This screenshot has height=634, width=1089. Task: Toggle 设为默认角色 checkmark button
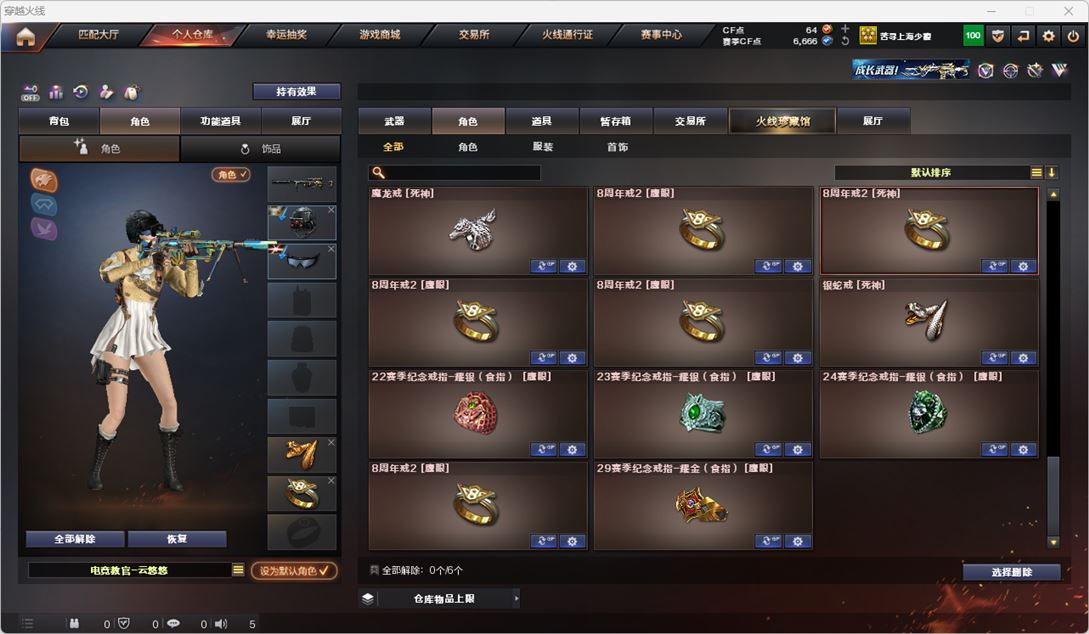pyautogui.click(x=294, y=571)
